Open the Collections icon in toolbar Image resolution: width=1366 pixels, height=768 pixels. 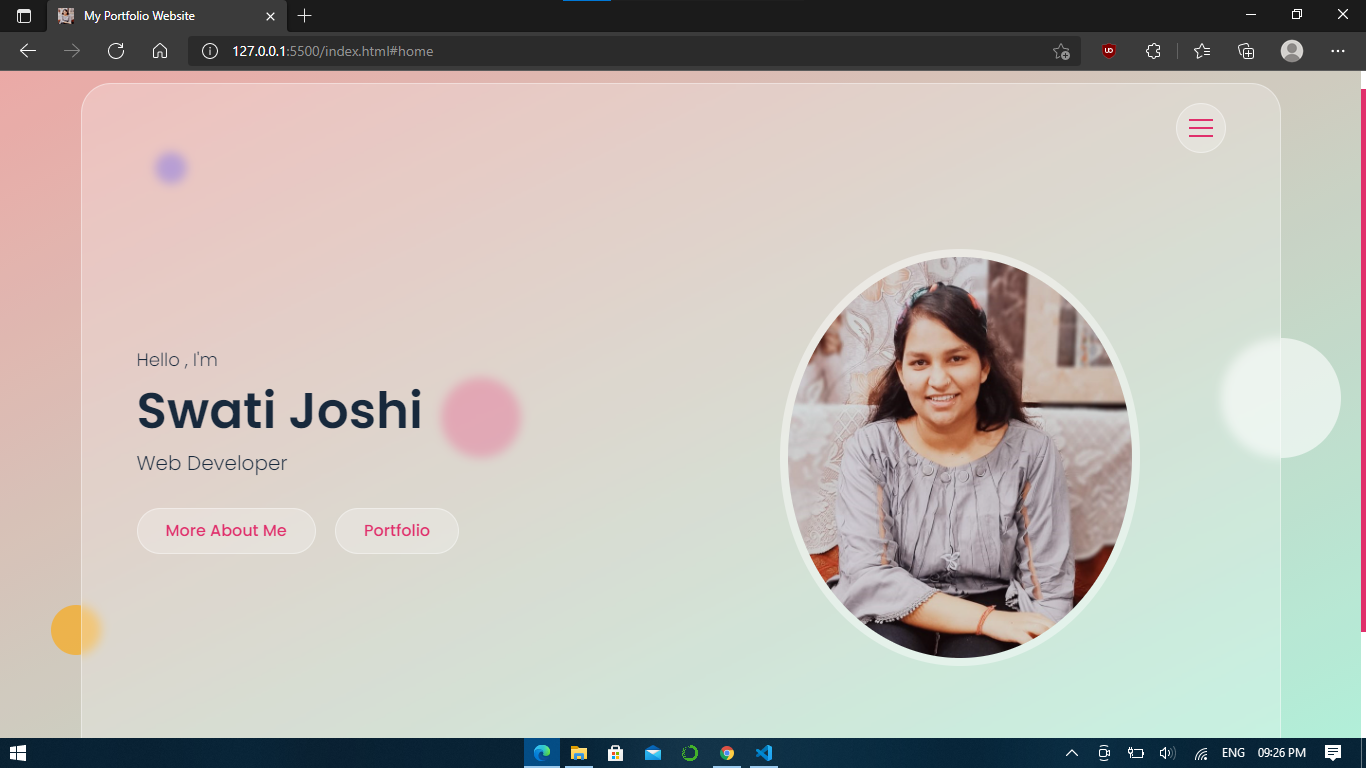1246,51
